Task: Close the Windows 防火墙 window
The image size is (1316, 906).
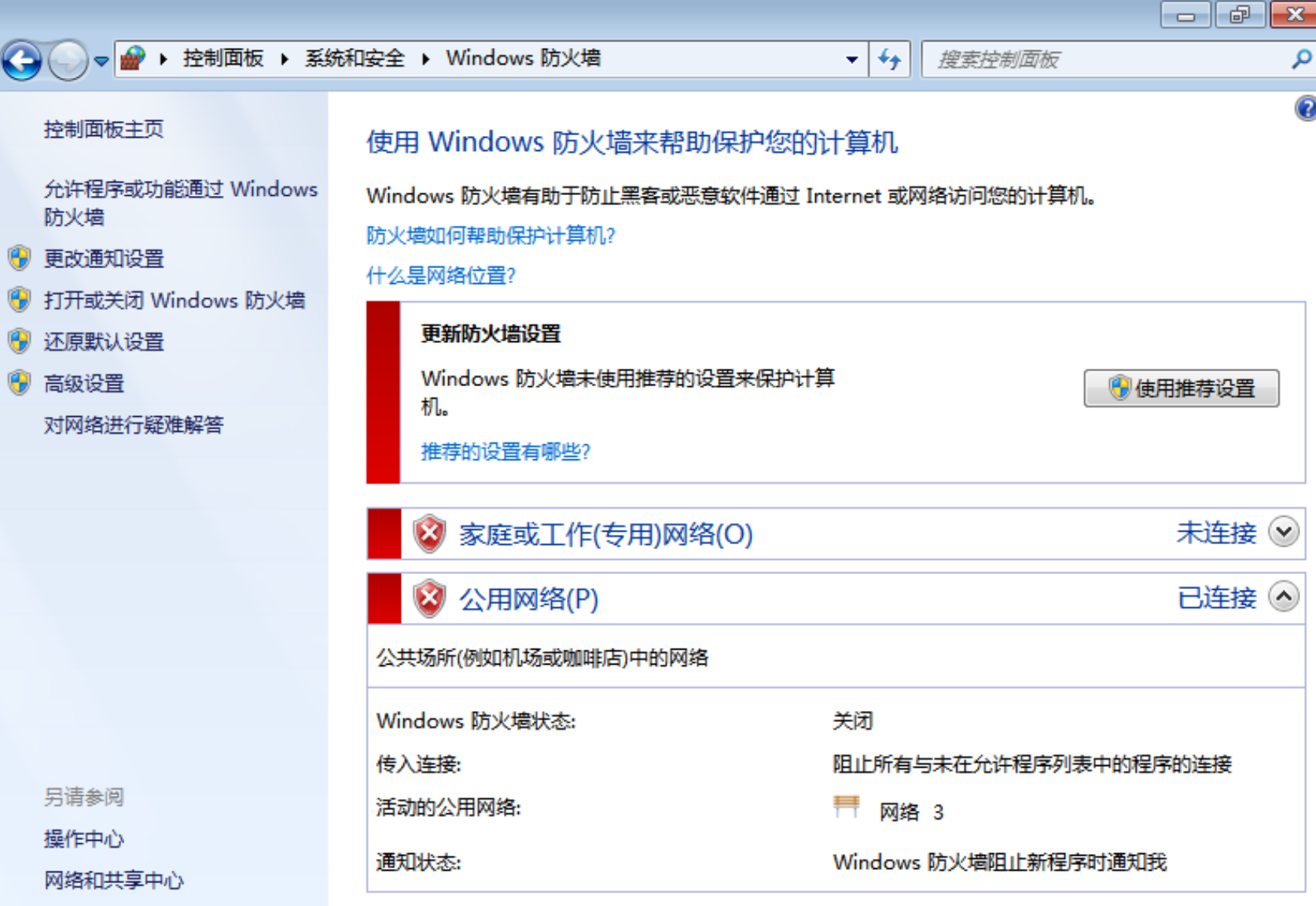Action: coord(1293,15)
